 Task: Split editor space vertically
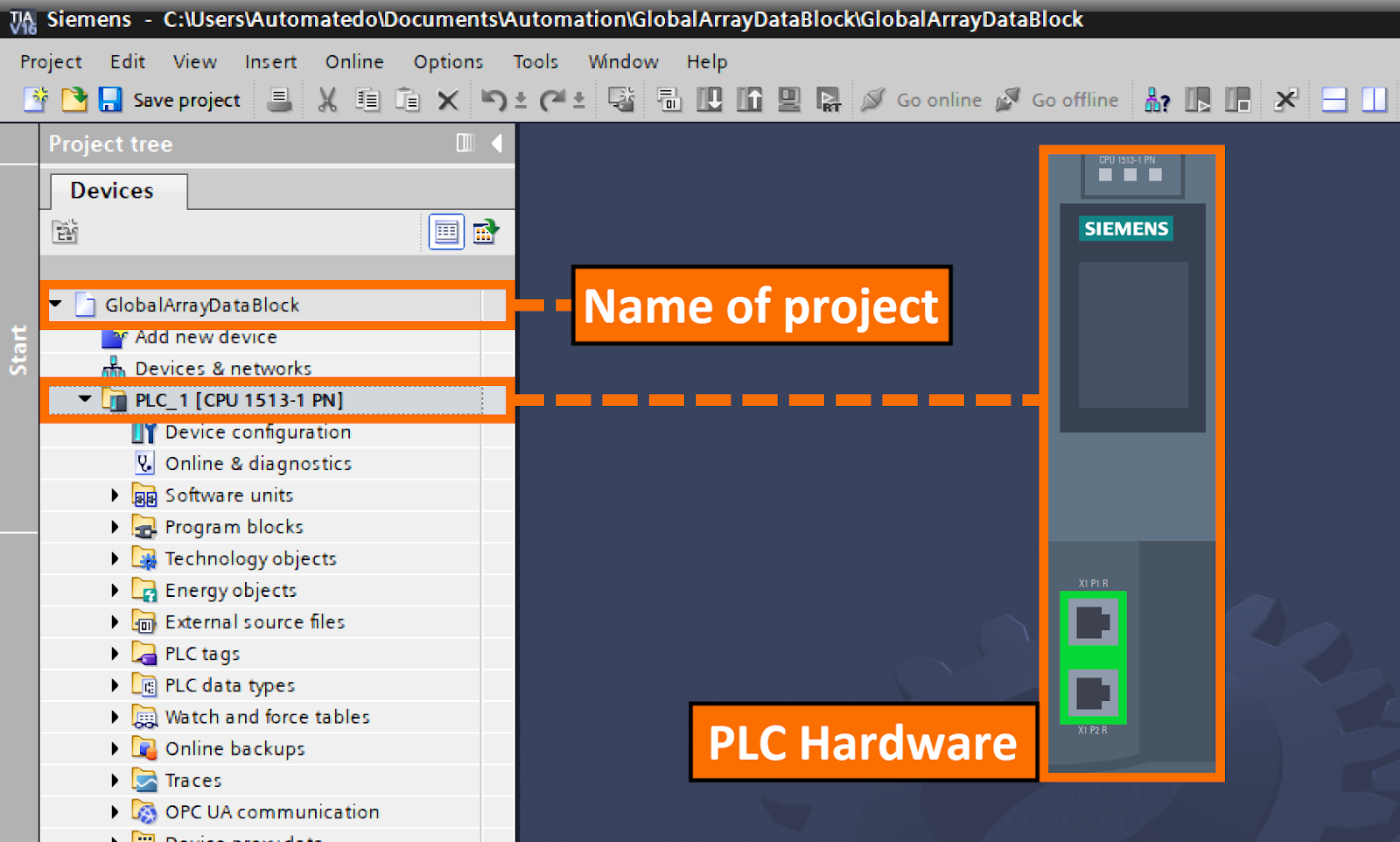click(1375, 100)
